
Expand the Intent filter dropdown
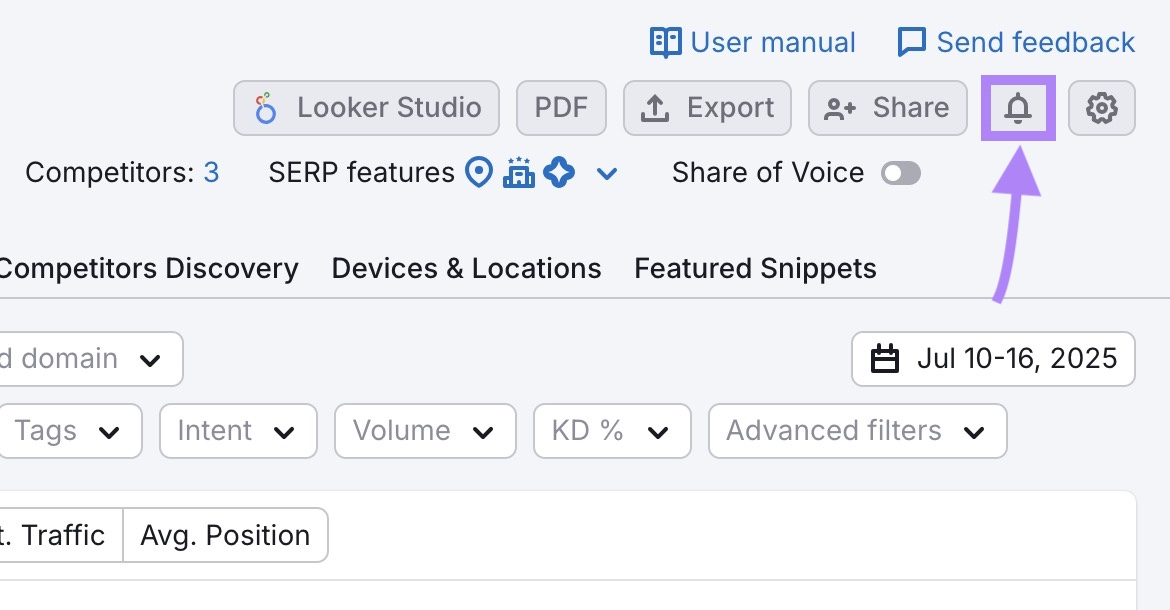point(237,431)
